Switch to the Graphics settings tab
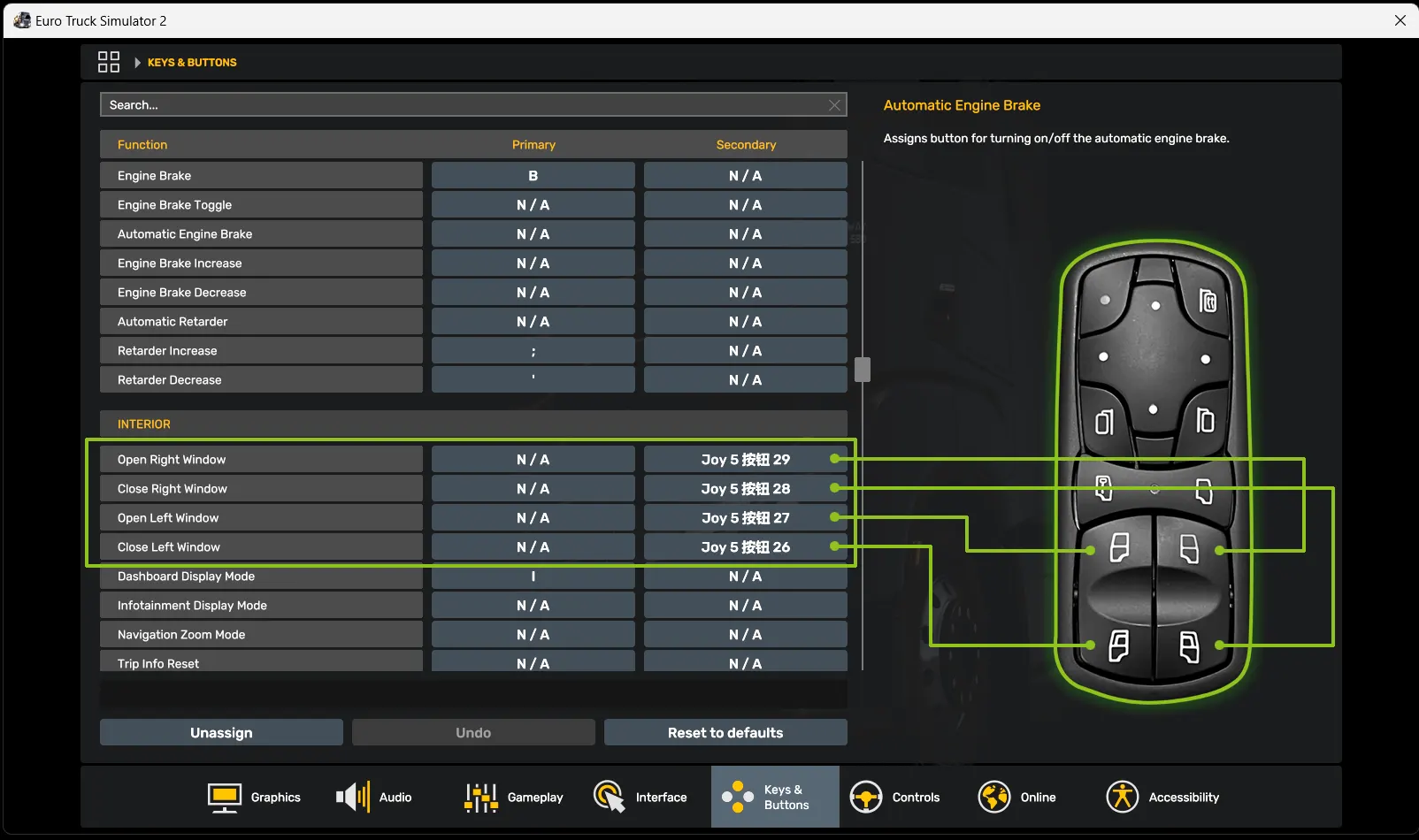The height and width of the screenshot is (840, 1419). 254,797
